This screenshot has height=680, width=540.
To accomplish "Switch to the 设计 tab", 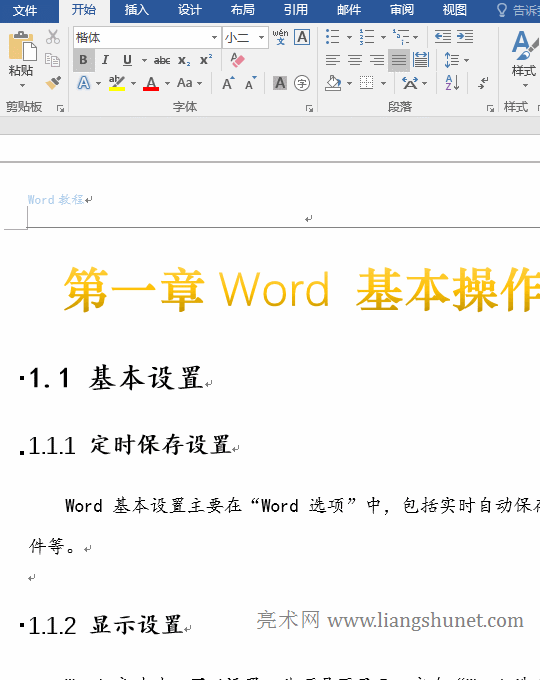I will [190, 10].
